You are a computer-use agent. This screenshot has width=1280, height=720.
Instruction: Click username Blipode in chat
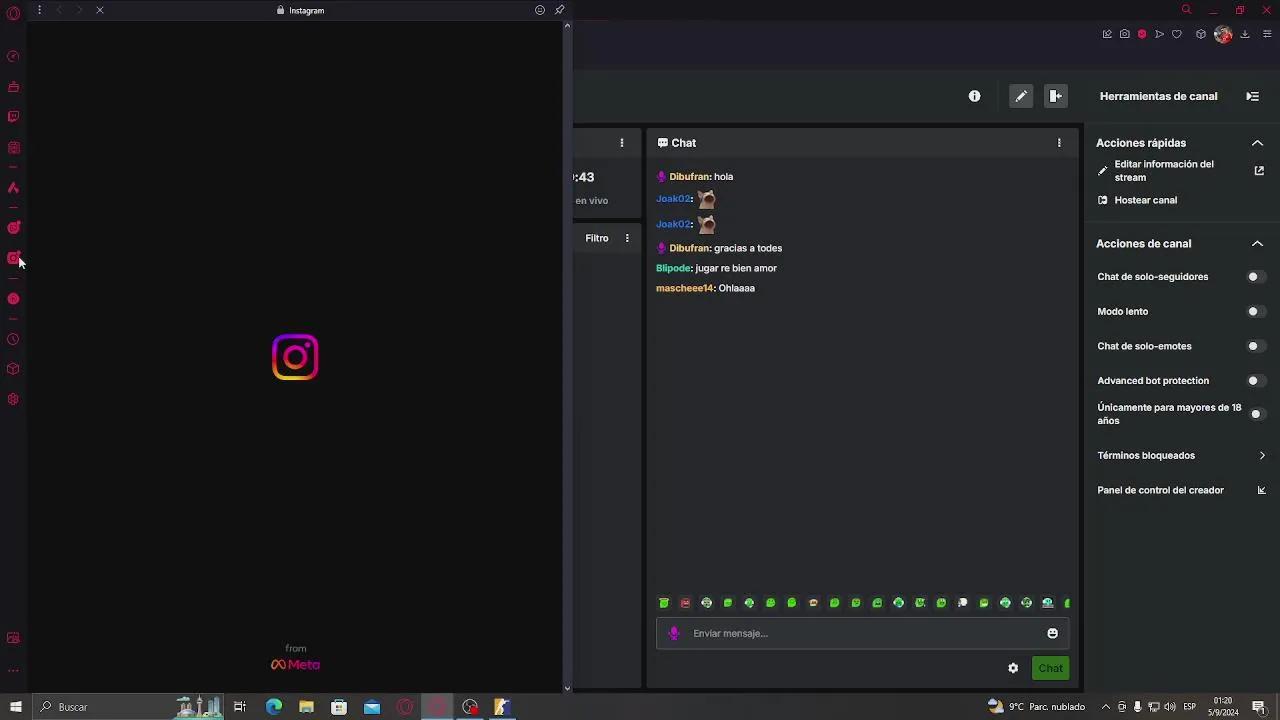tap(673, 268)
